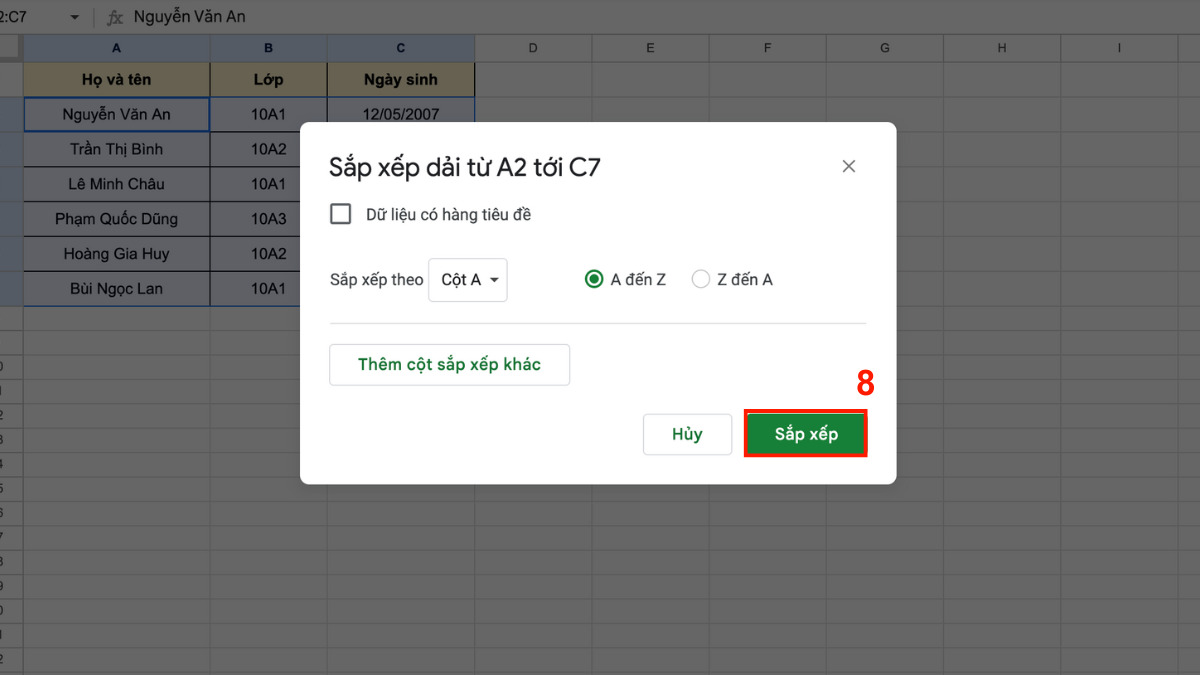Click the fx formula icon
Screen dimensions: 1200x675
pos(115,17)
